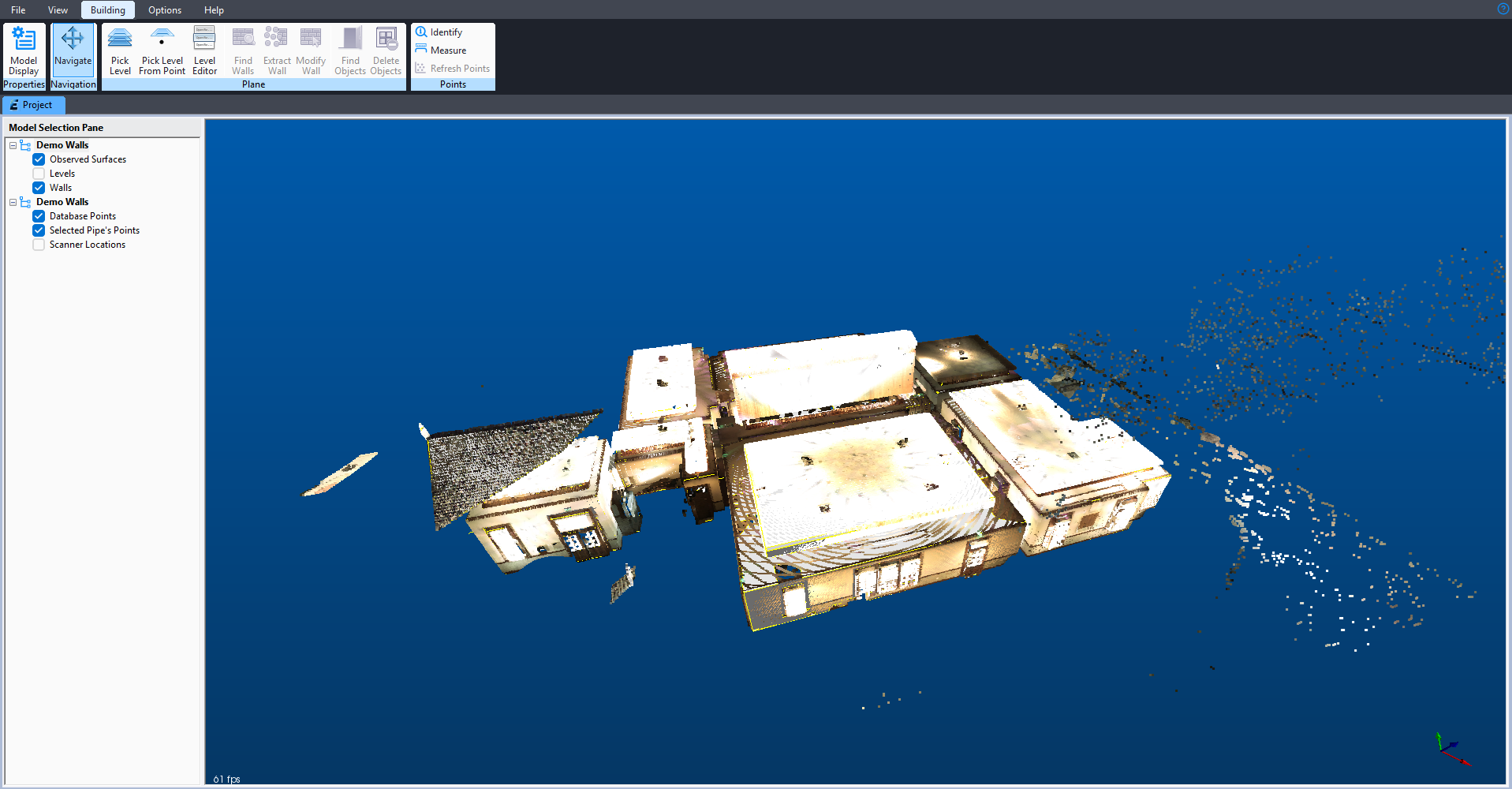The image size is (1512, 789).
Task: Click the Measure button
Action: coord(447,50)
